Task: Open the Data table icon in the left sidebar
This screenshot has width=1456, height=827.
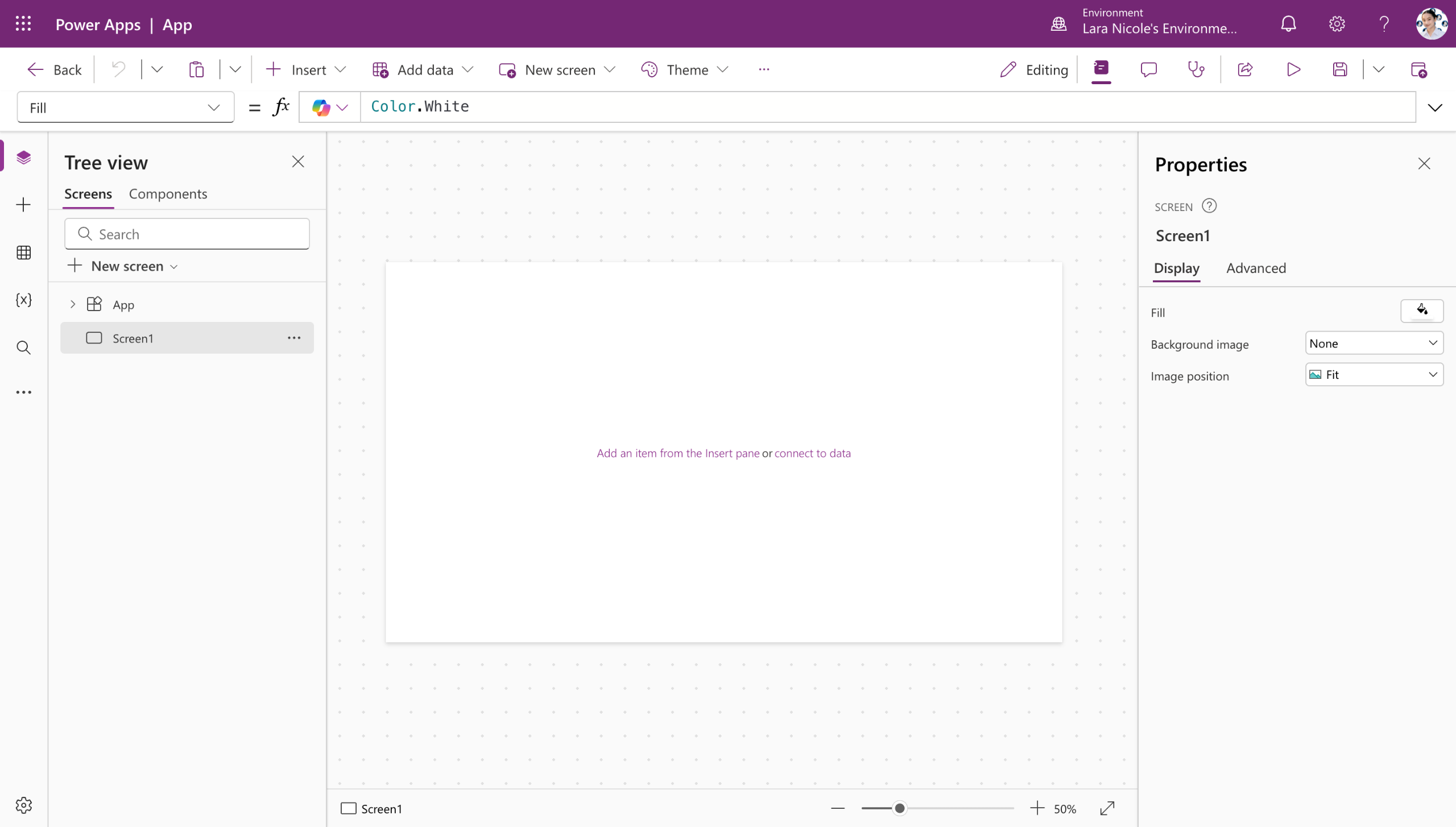Action: (23, 253)
